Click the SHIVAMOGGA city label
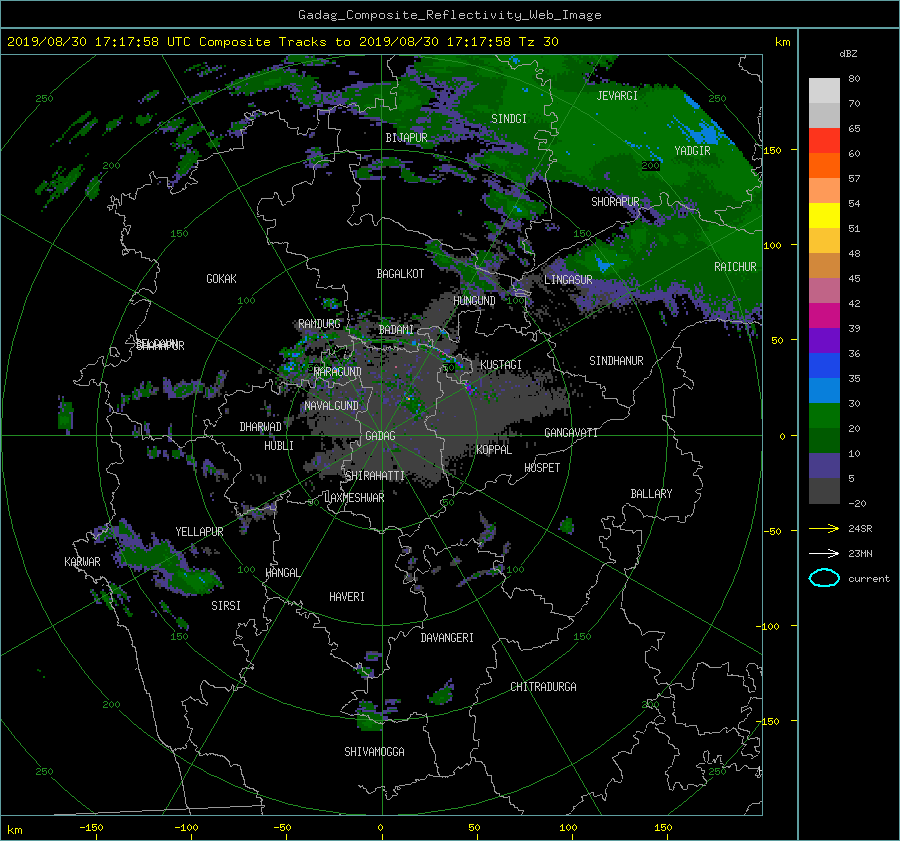This screenshot has width=900, height=841. (374, 752)
